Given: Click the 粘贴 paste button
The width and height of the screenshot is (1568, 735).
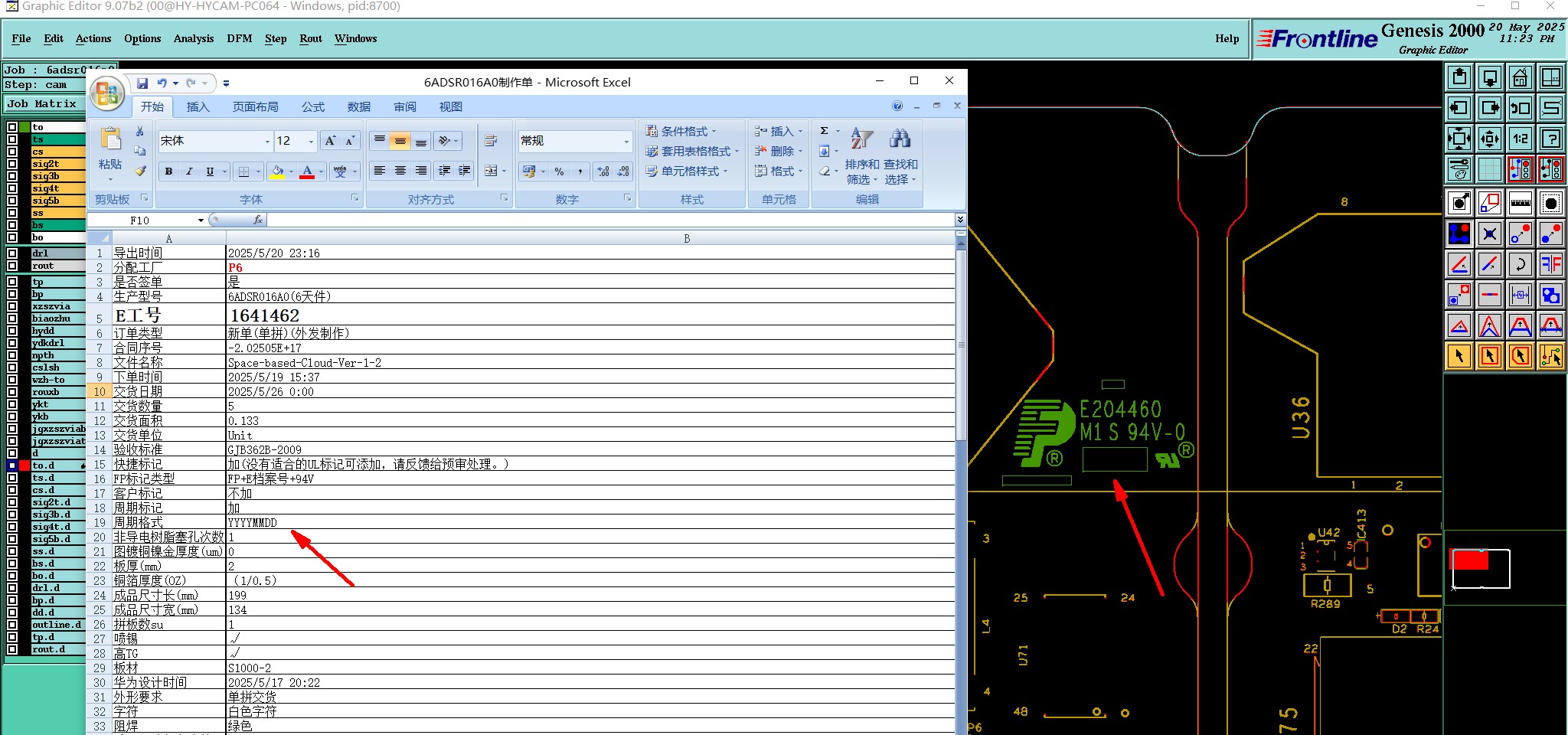Looking at the screenshot, I should (110, 153).
